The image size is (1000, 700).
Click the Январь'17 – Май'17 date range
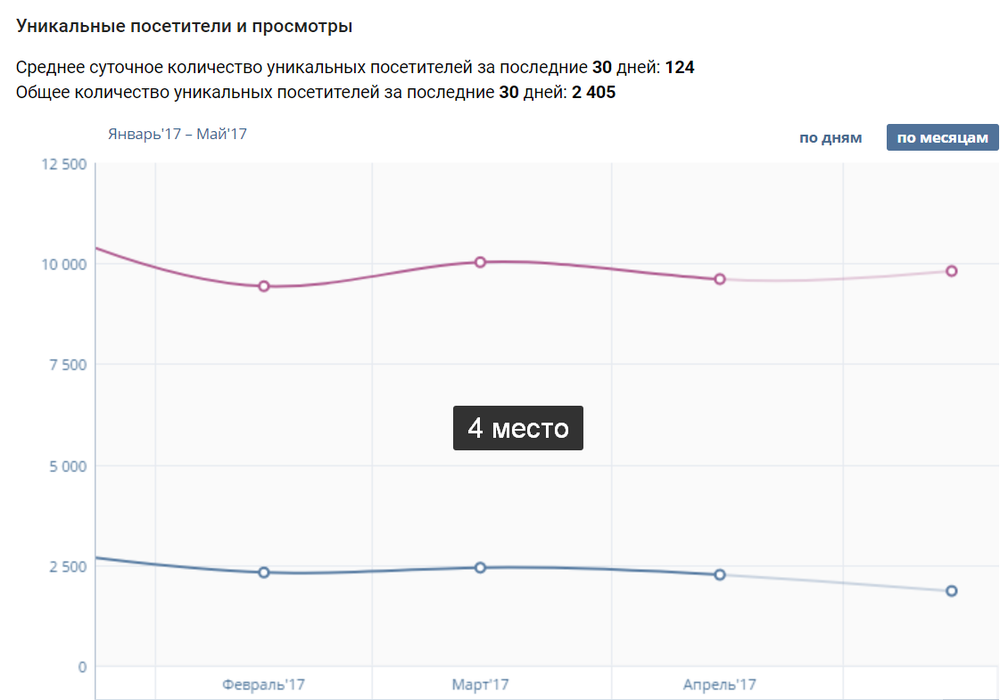(177, 134)
